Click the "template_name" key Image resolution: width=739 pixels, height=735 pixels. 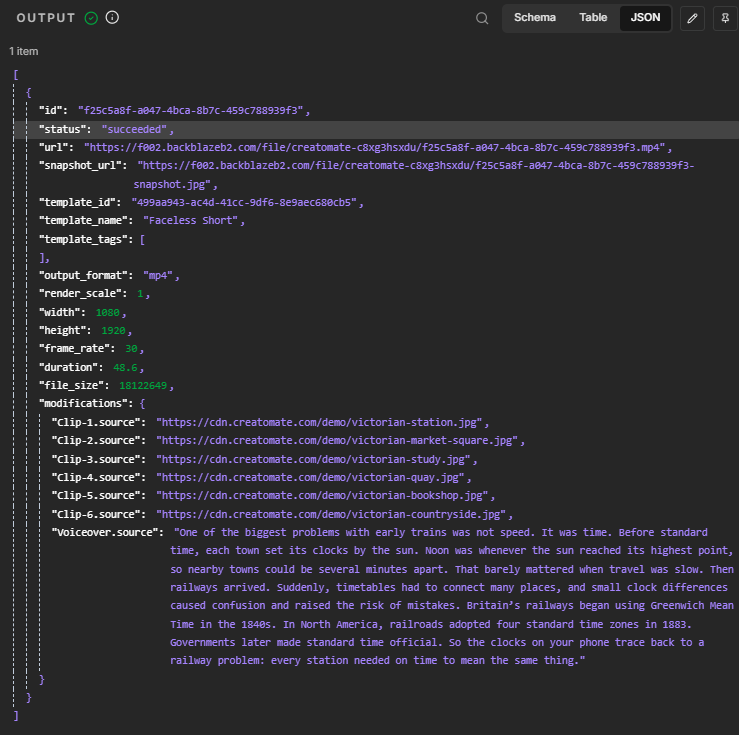click(x=83, y=220)
